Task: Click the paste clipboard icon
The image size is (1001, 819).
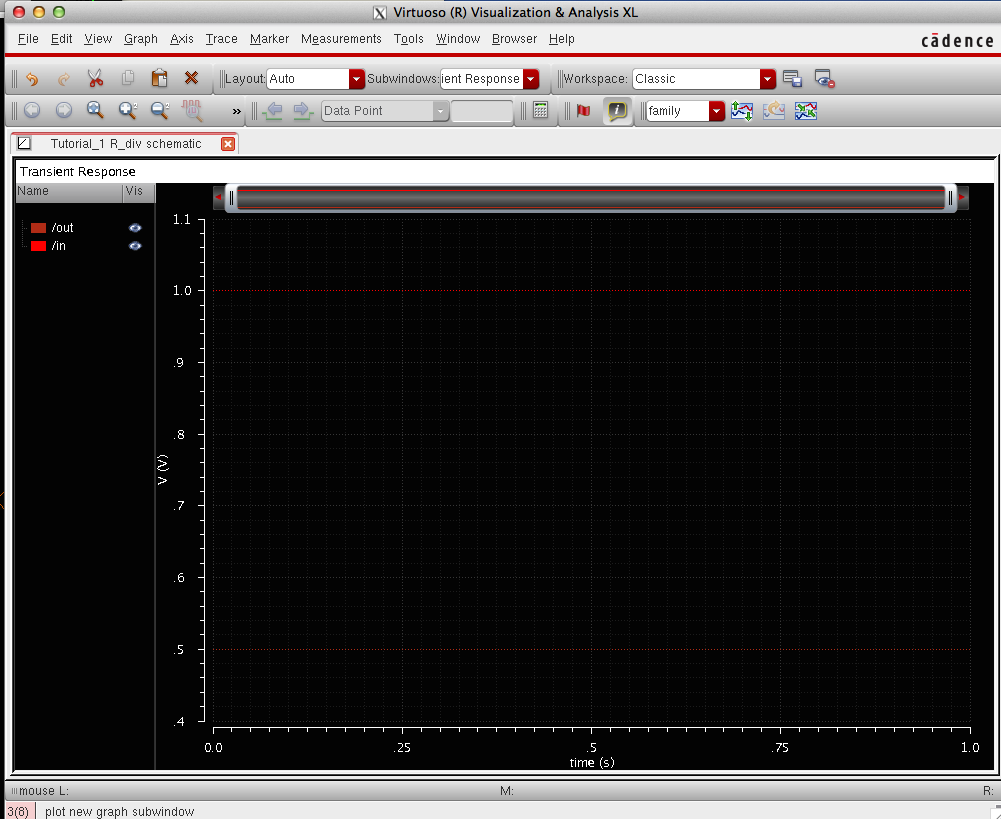Action: coord(159,79)
